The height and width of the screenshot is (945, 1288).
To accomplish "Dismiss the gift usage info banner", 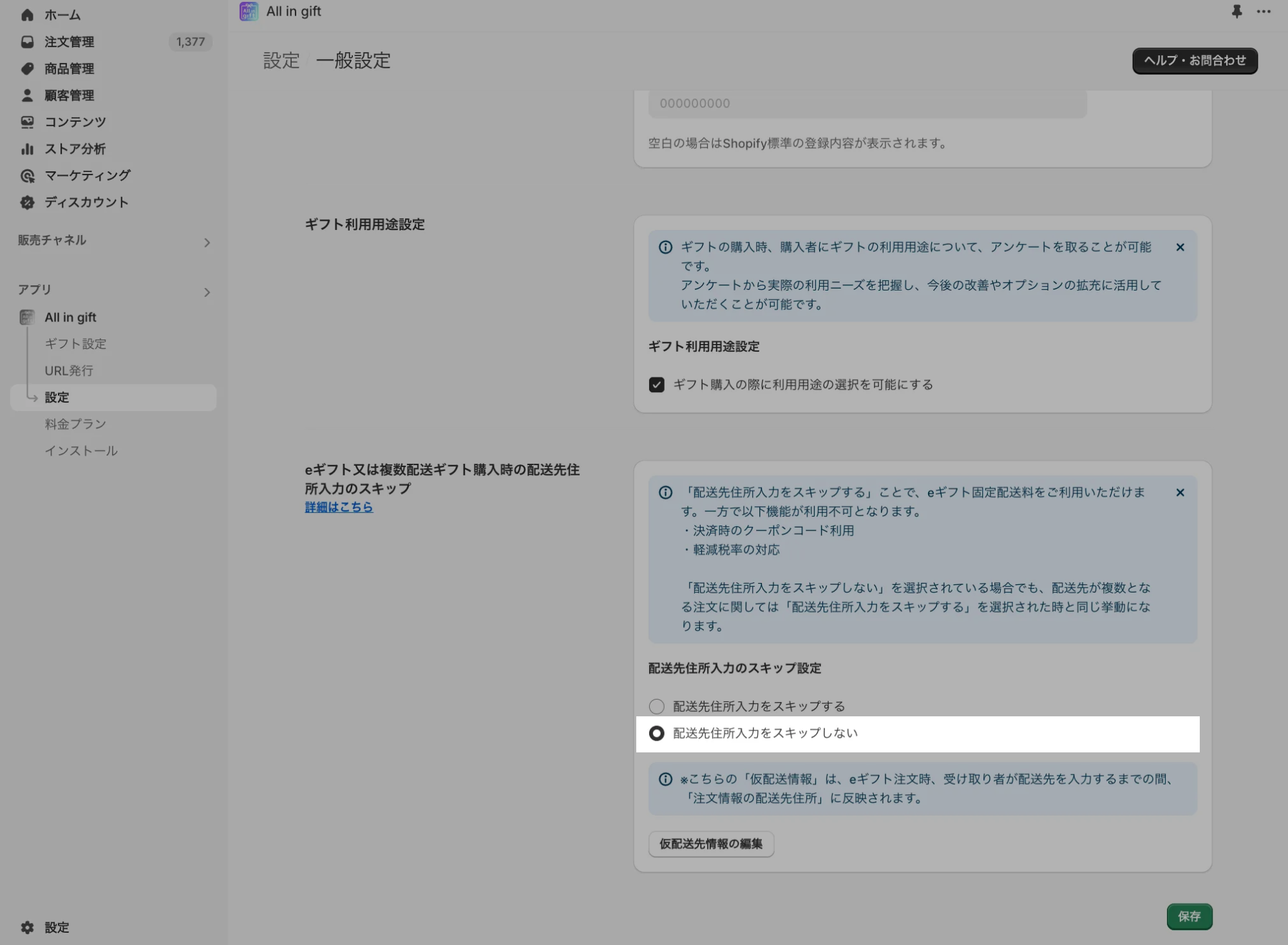I will click(x=1180, y=247).
